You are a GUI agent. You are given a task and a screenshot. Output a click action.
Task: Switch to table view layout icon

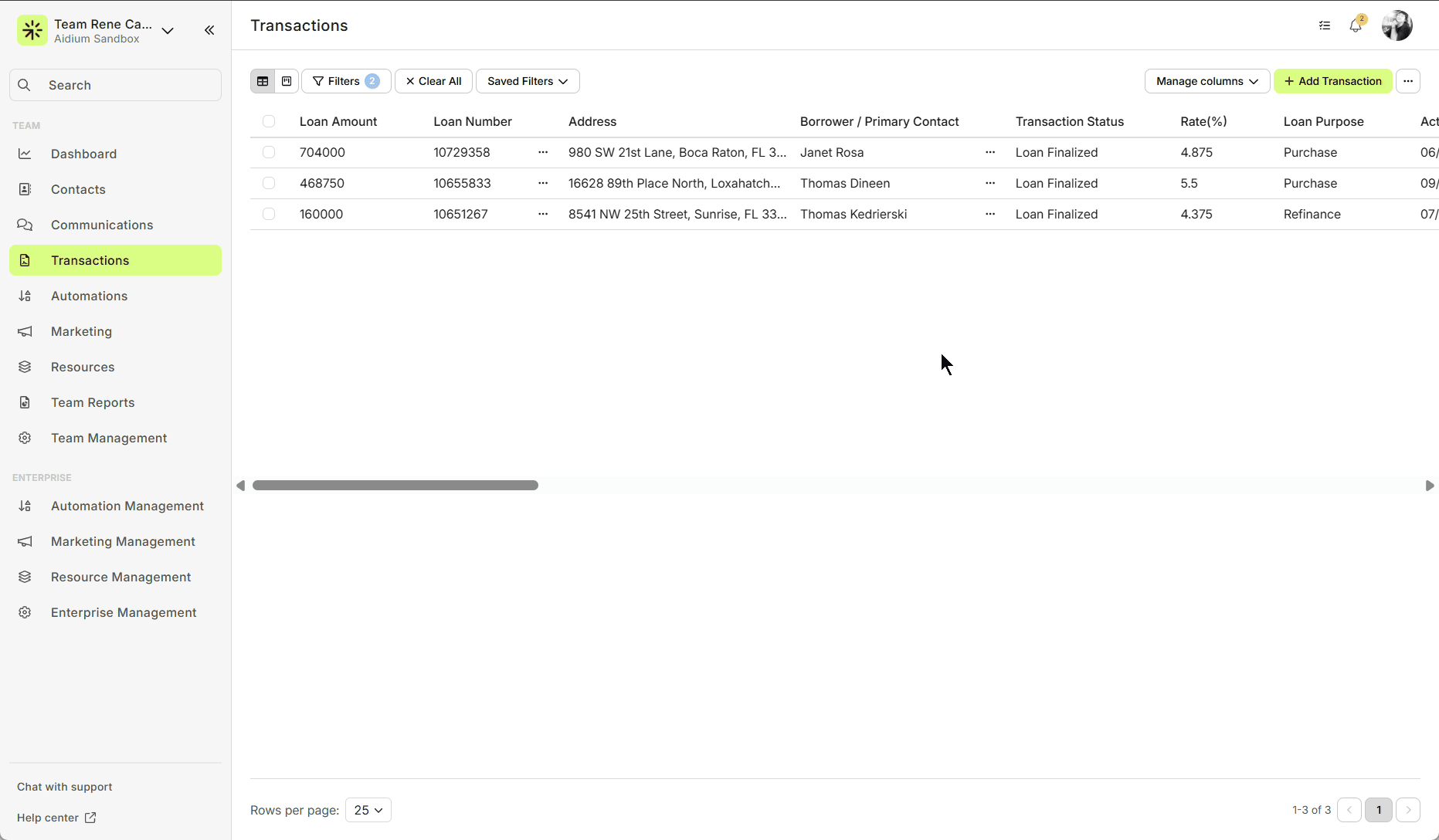[x=263, y=81]
